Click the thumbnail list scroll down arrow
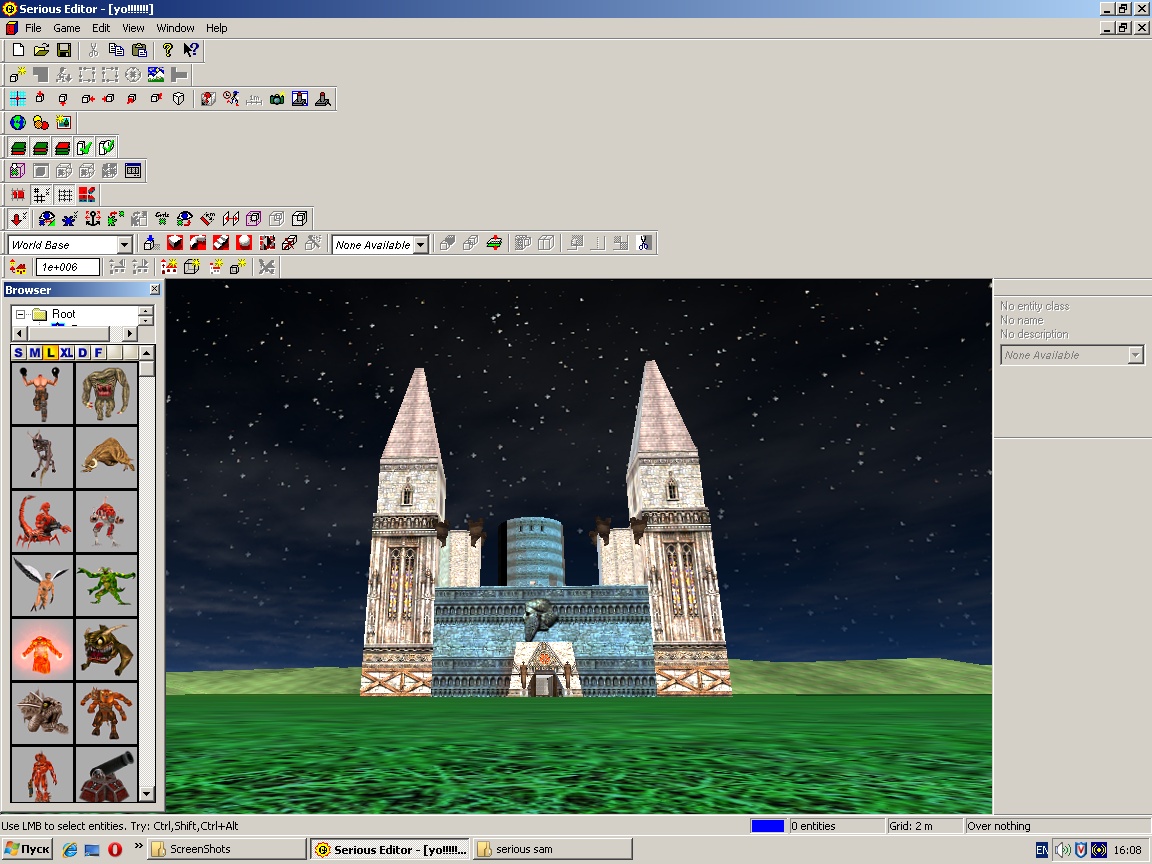The height and width of the screenshot is (864, 1152). coord(147,793)
